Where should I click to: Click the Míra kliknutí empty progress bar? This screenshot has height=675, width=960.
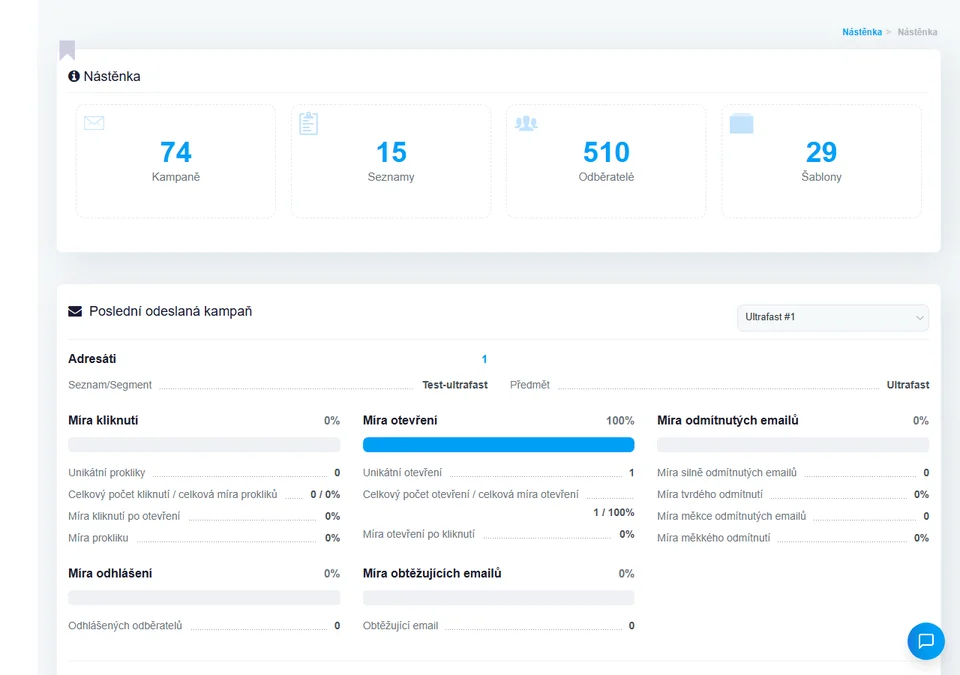click(x=204, y=445)
